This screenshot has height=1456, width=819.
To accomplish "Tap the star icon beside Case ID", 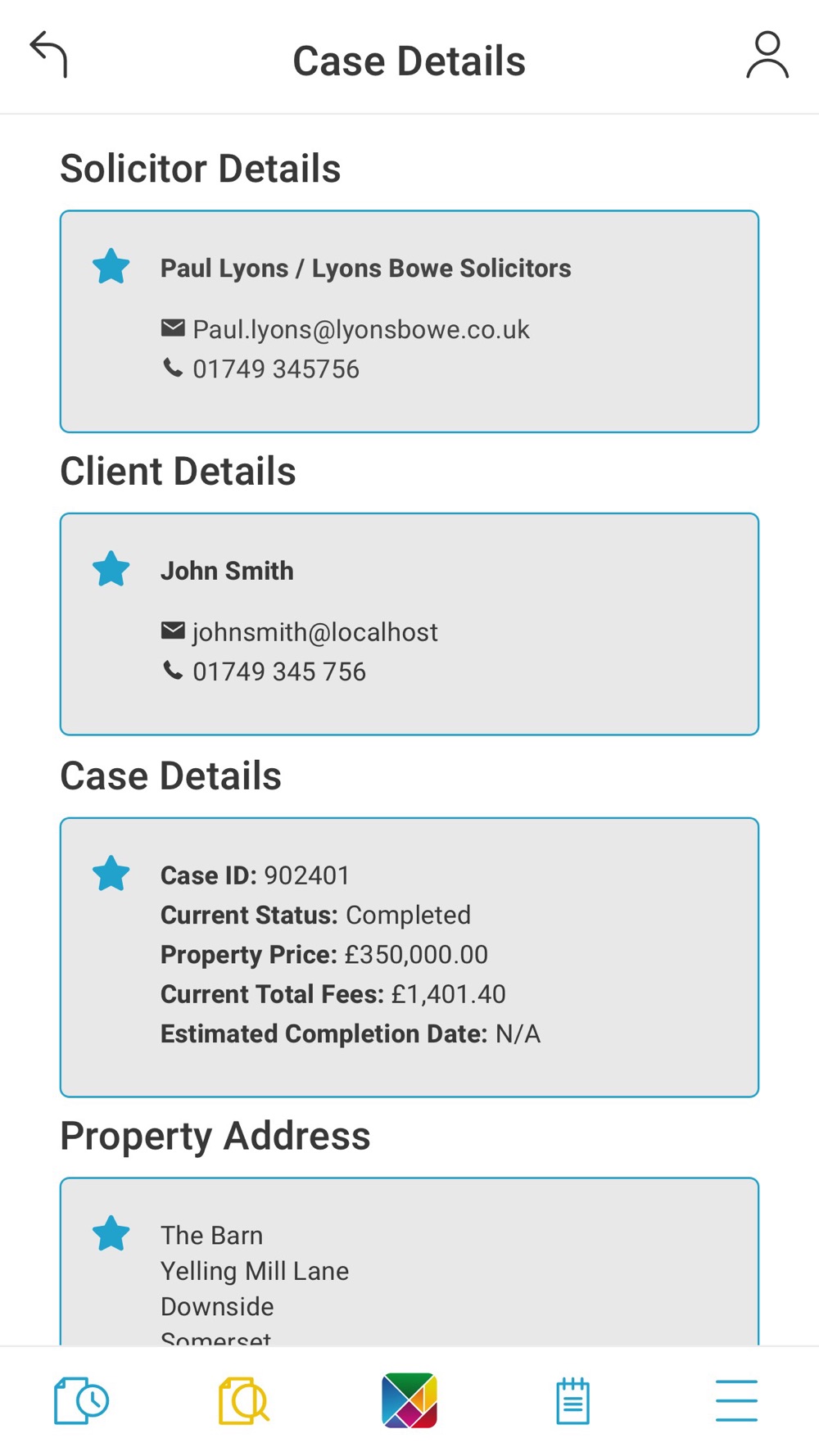I will click(x=111, y=874).
